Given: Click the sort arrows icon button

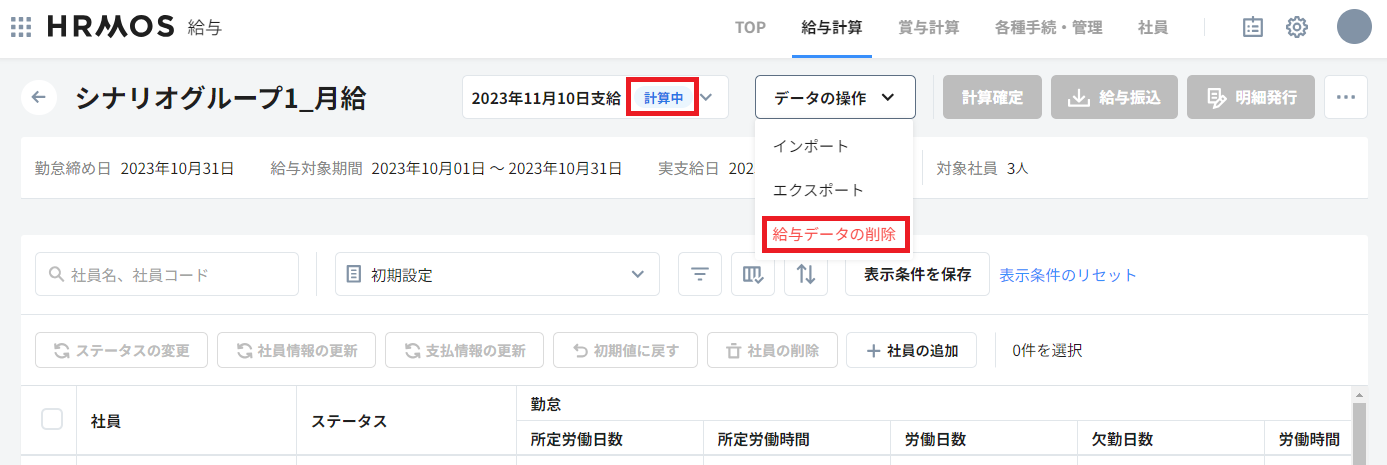Looking at the screenshot, I should pos(806,274).
